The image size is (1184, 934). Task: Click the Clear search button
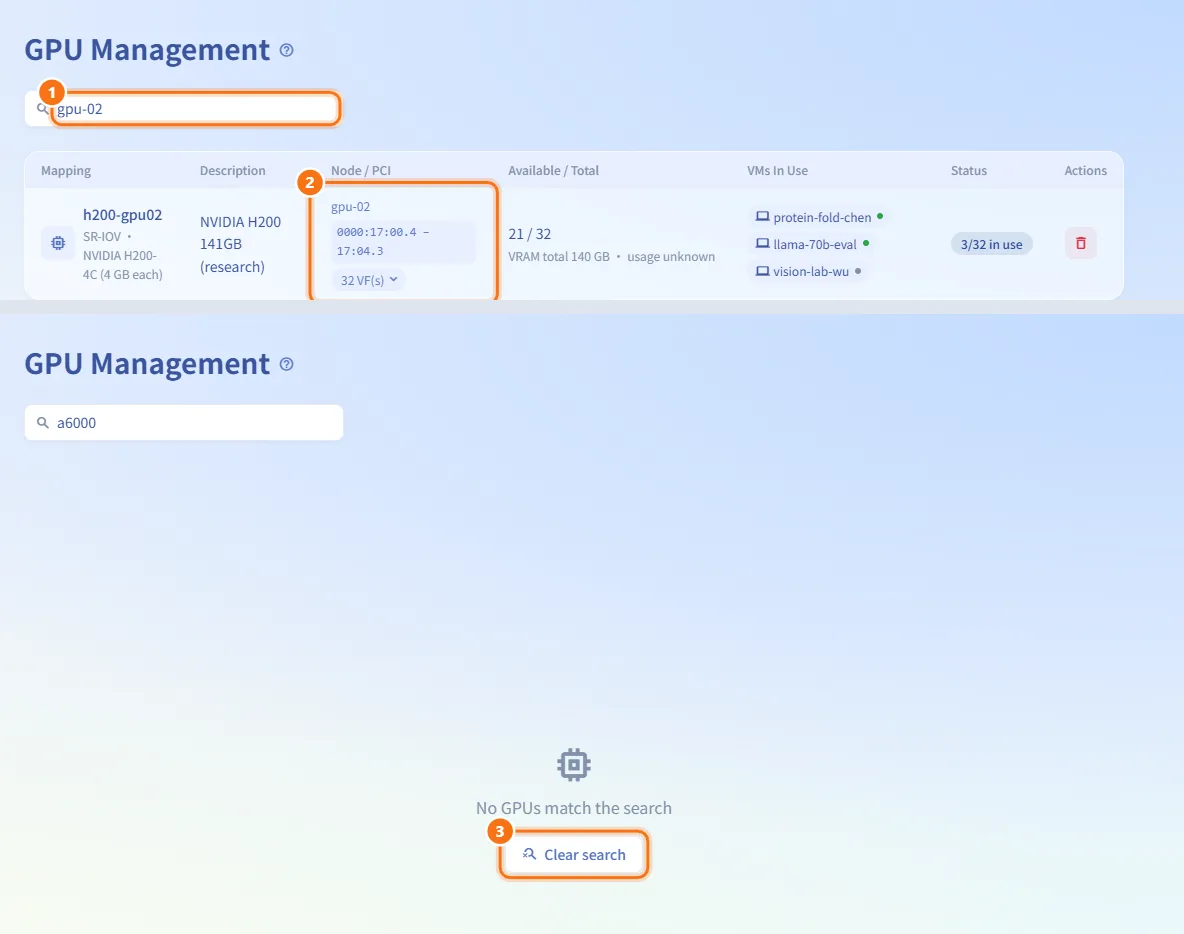point(574,855)
